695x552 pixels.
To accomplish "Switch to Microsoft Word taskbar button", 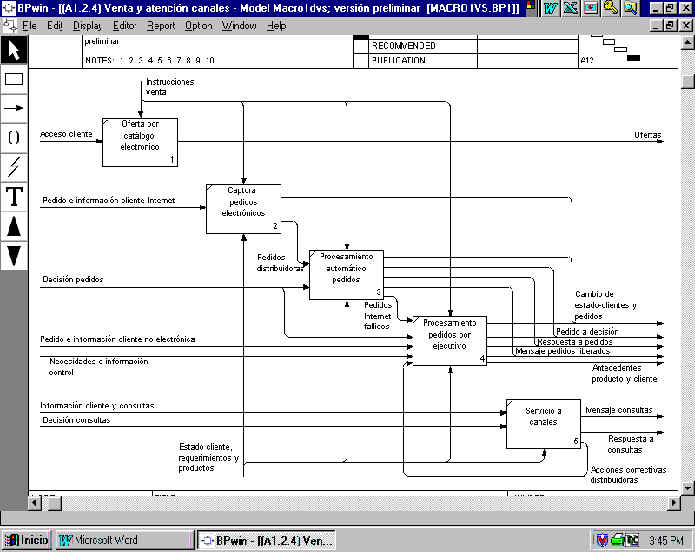I will coord(125,540).
